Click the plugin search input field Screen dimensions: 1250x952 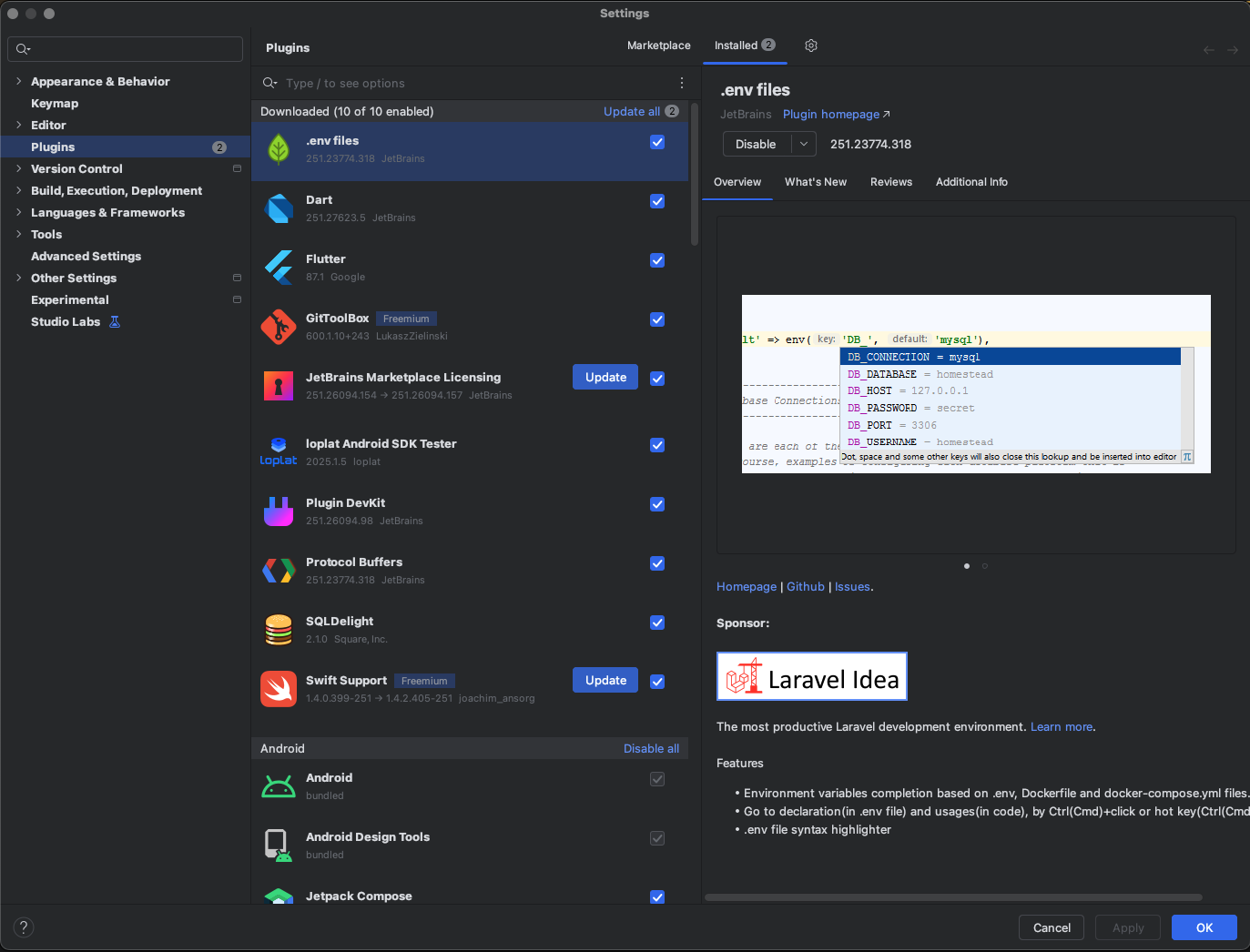473,83
